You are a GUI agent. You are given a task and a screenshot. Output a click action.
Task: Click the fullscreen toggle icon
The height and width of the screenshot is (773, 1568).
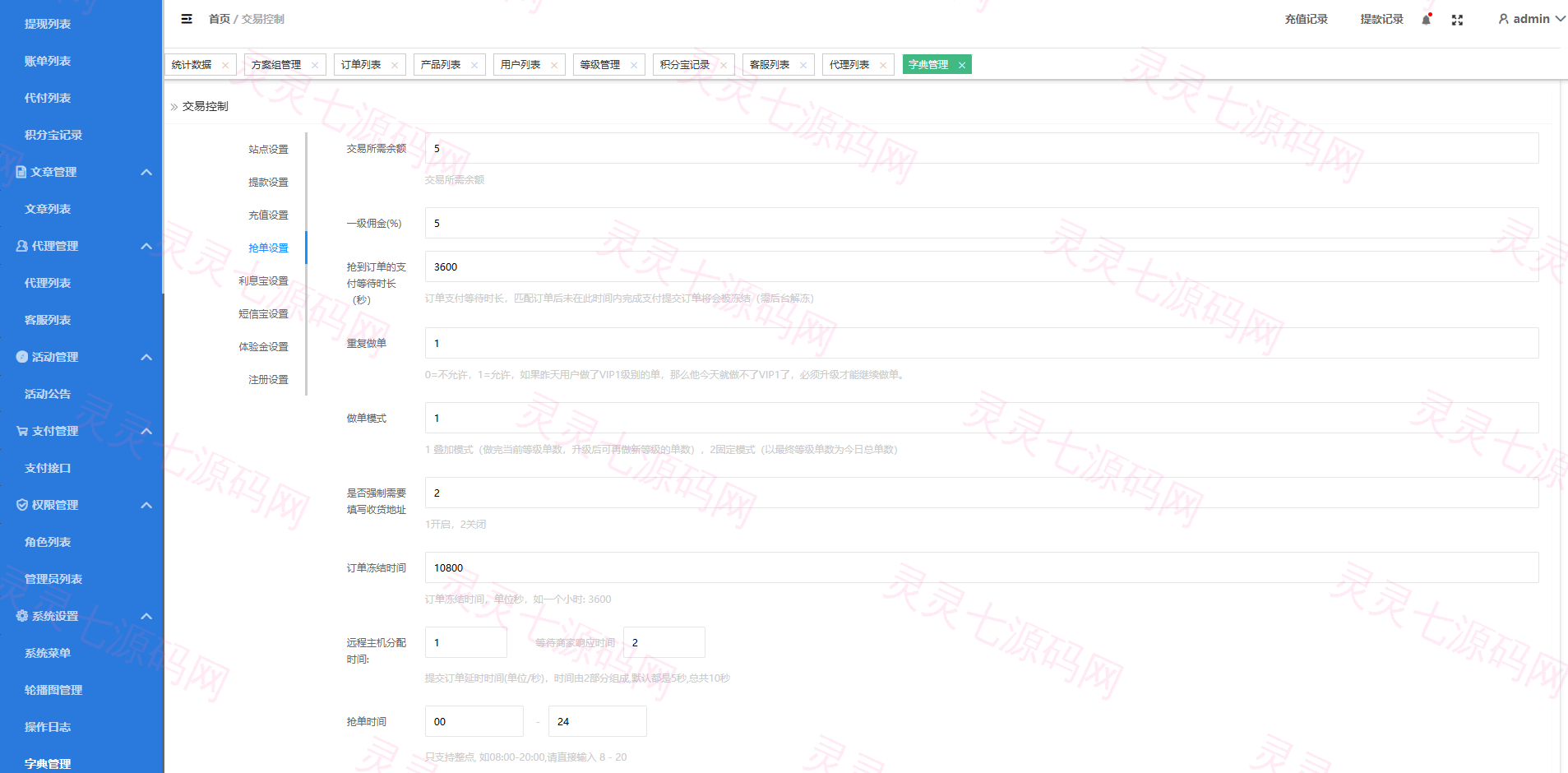coord(1457,20)
